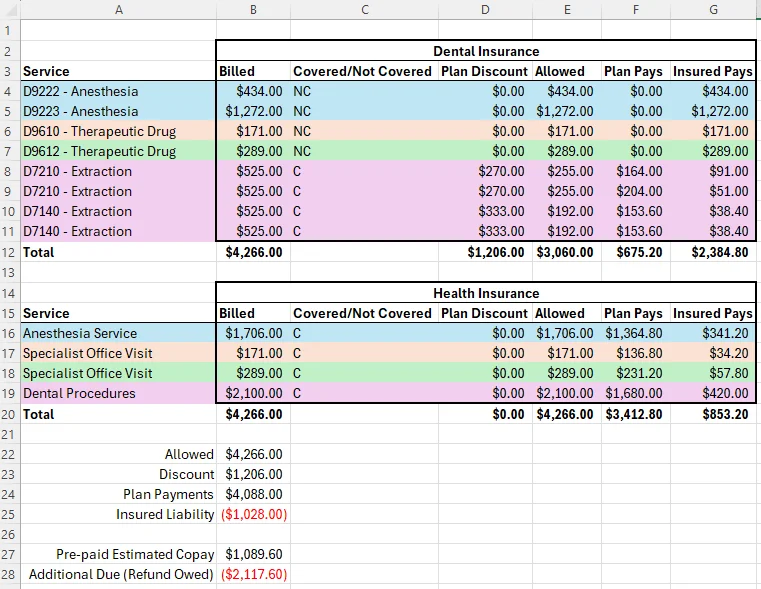Select column B header
Image resolution: width=761 pixels, height=589 pixels.
(253, 10)
